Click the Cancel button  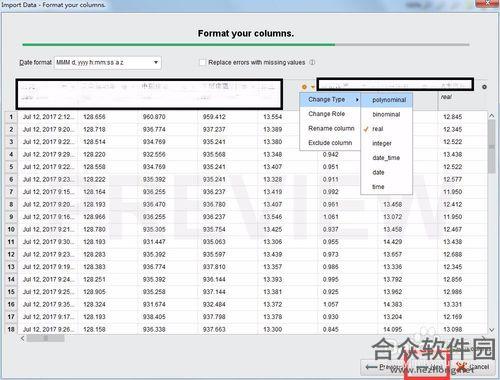(472, 367)
